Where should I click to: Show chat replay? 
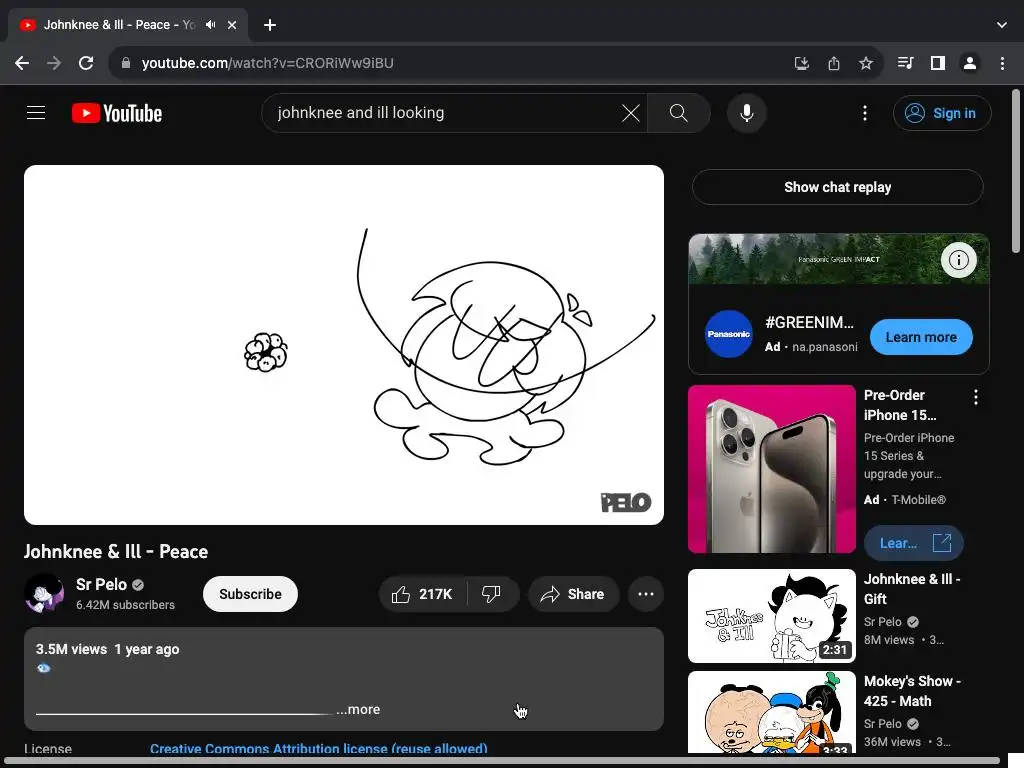tap(837, 187)
